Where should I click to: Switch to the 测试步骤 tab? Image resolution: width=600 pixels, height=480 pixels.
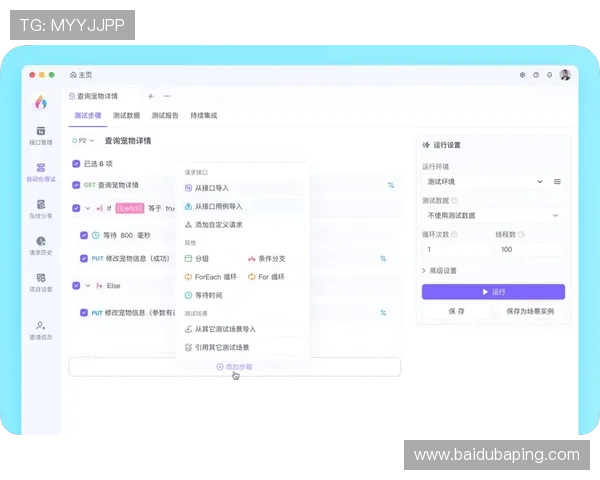[88, 115]
